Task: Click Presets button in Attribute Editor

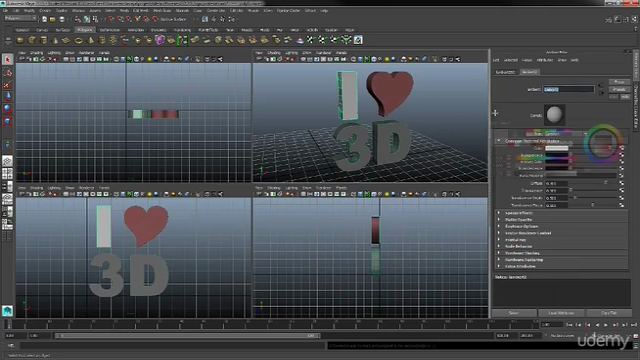Action: click(x=619, y=89)
